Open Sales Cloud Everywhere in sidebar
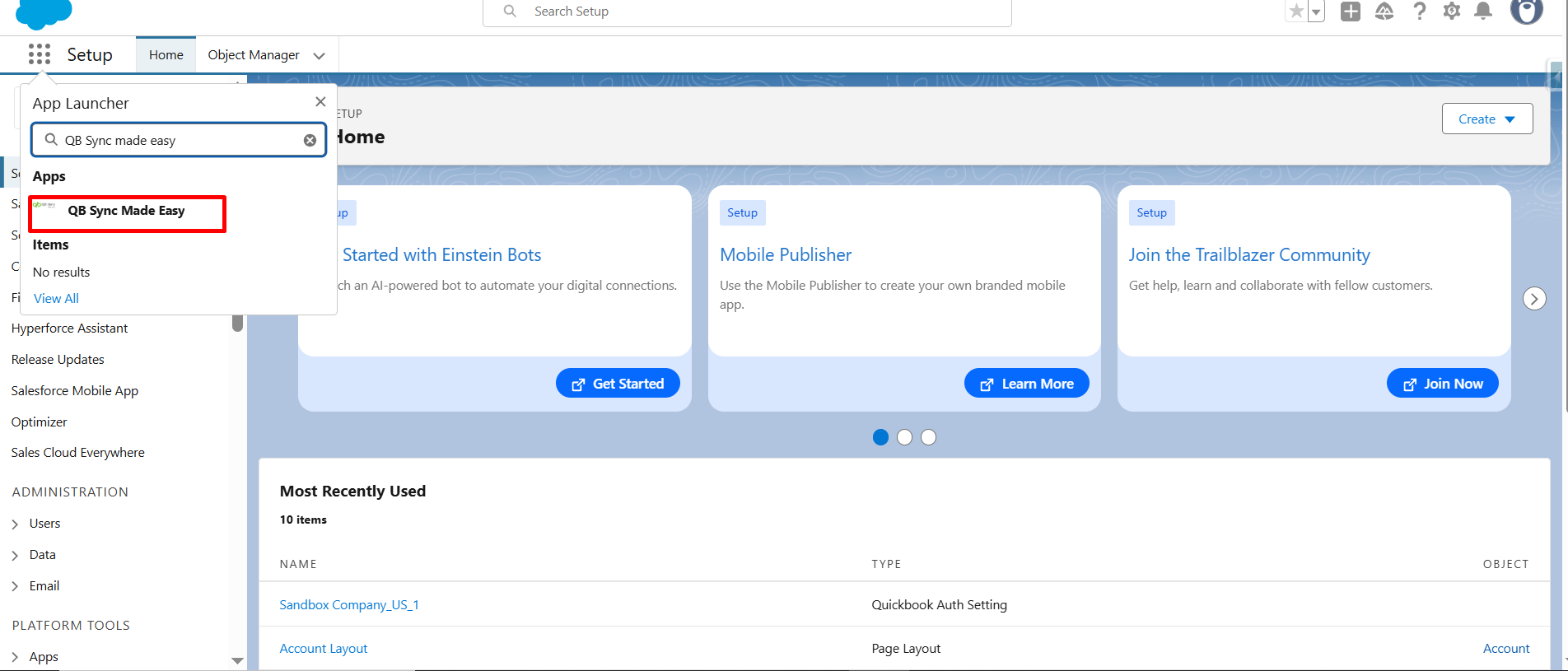 coord(78,452)
